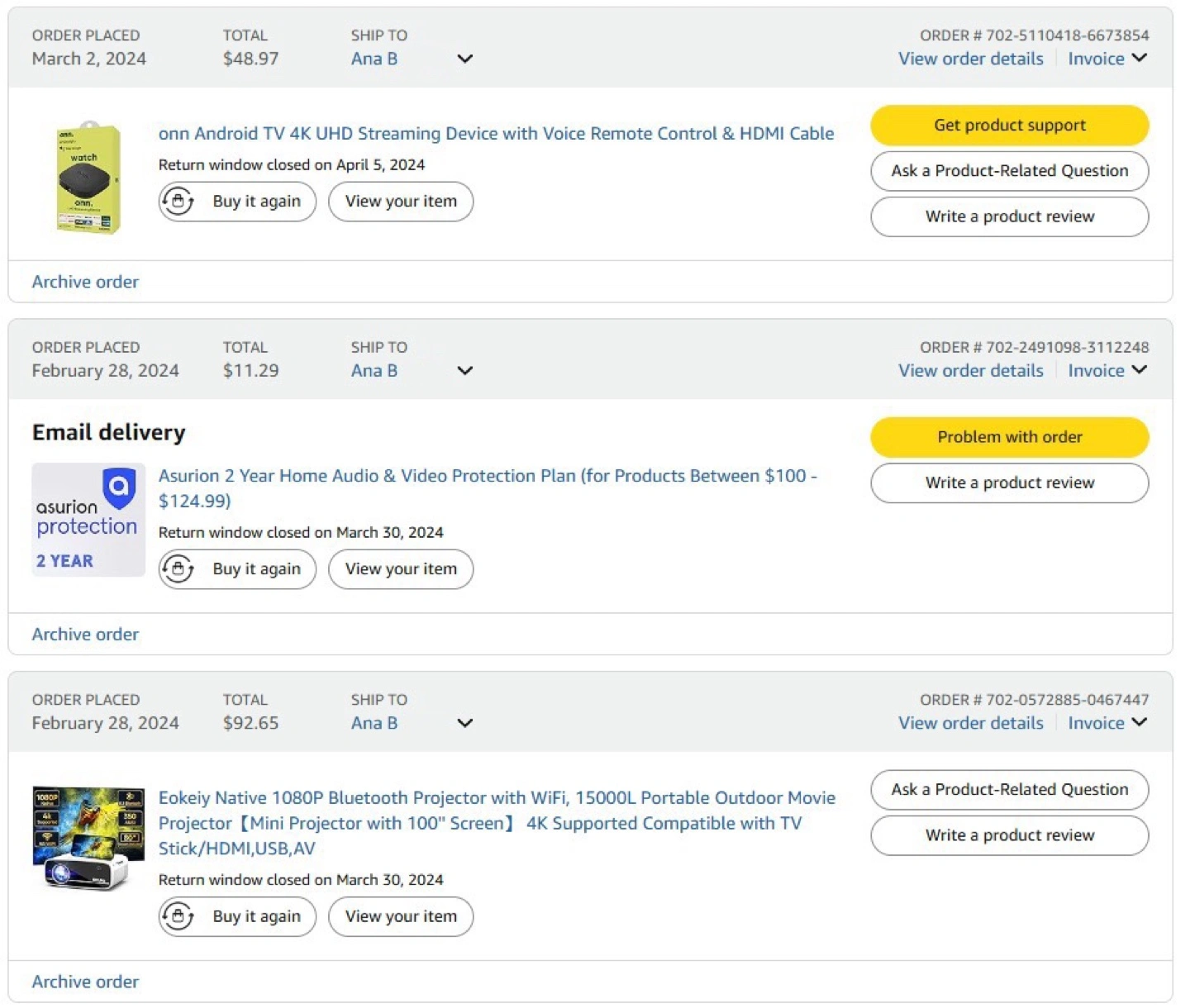
Task: Expand Ship To chevron for $11.29 order
Action: click(465, 371)
